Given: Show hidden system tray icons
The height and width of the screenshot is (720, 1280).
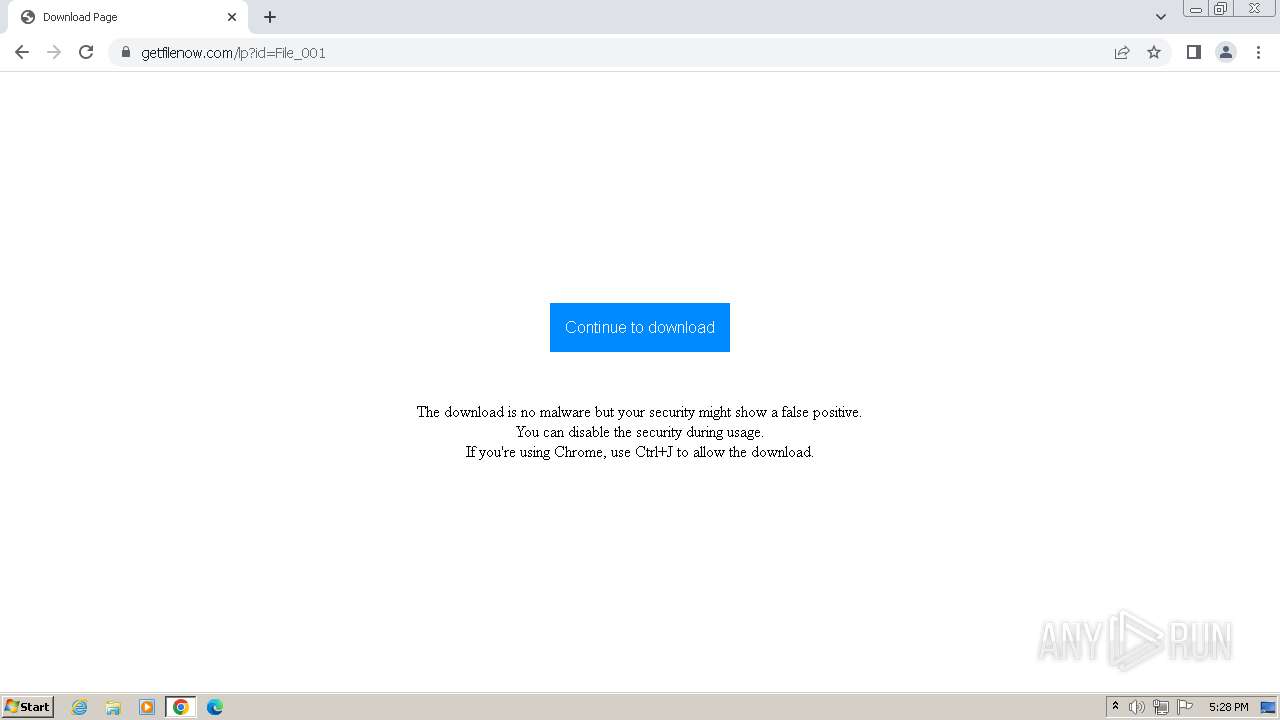Looking at the screenshot, I should point(1115,707).
